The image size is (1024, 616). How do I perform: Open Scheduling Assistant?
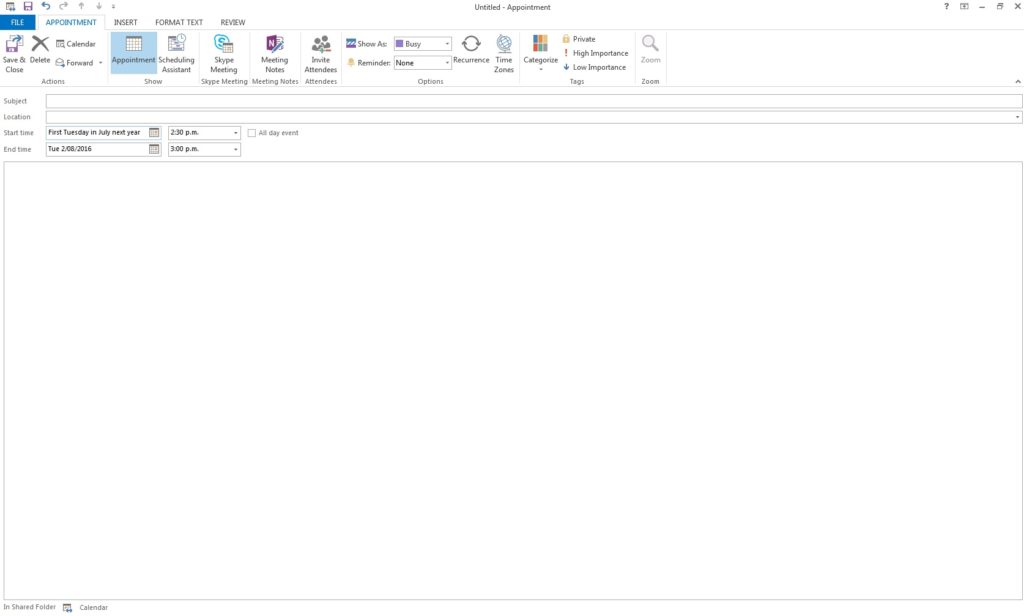click(x=176, y=54)
